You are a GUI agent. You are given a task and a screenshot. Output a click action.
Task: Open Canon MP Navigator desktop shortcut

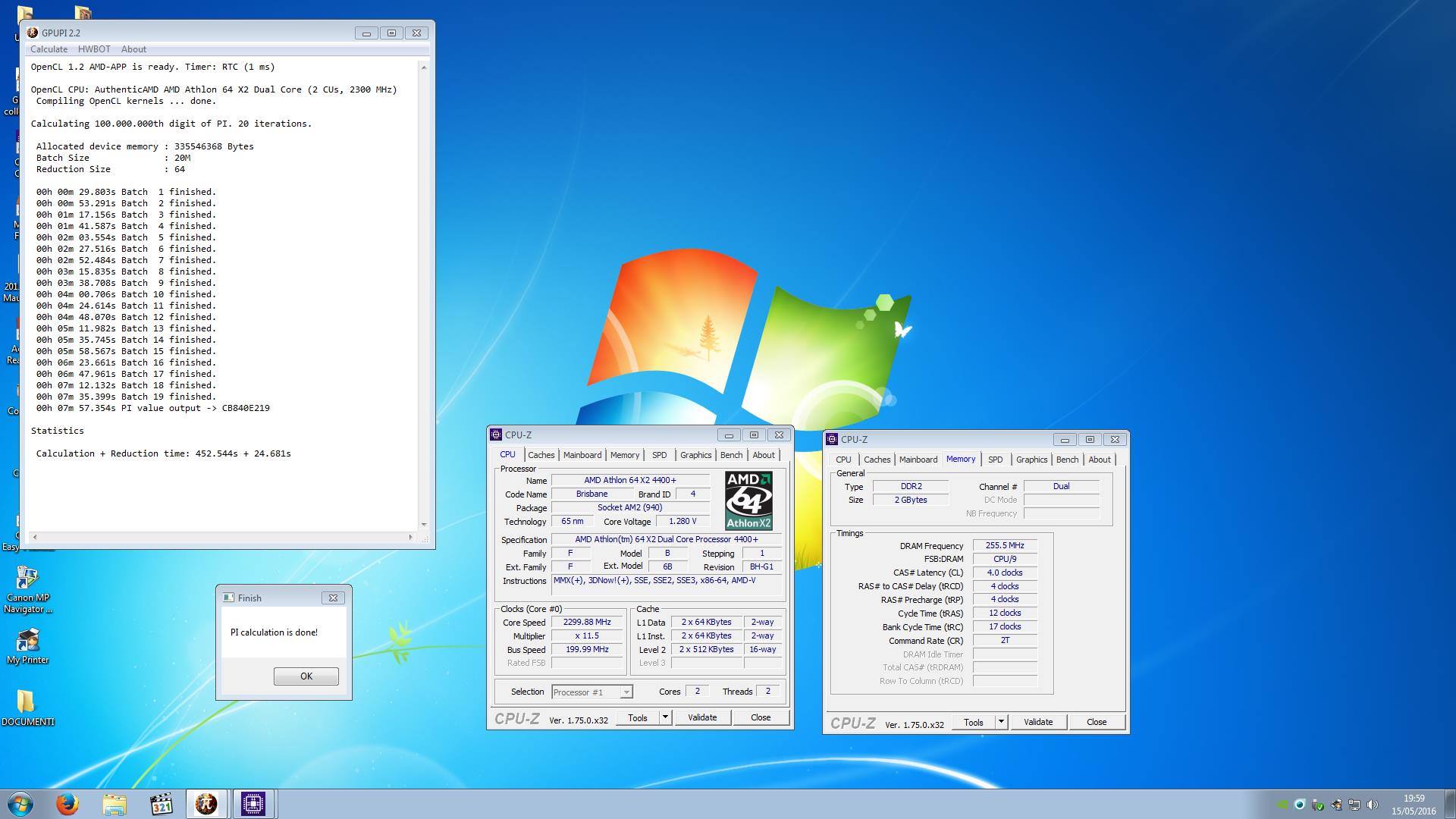coord(27,589)
